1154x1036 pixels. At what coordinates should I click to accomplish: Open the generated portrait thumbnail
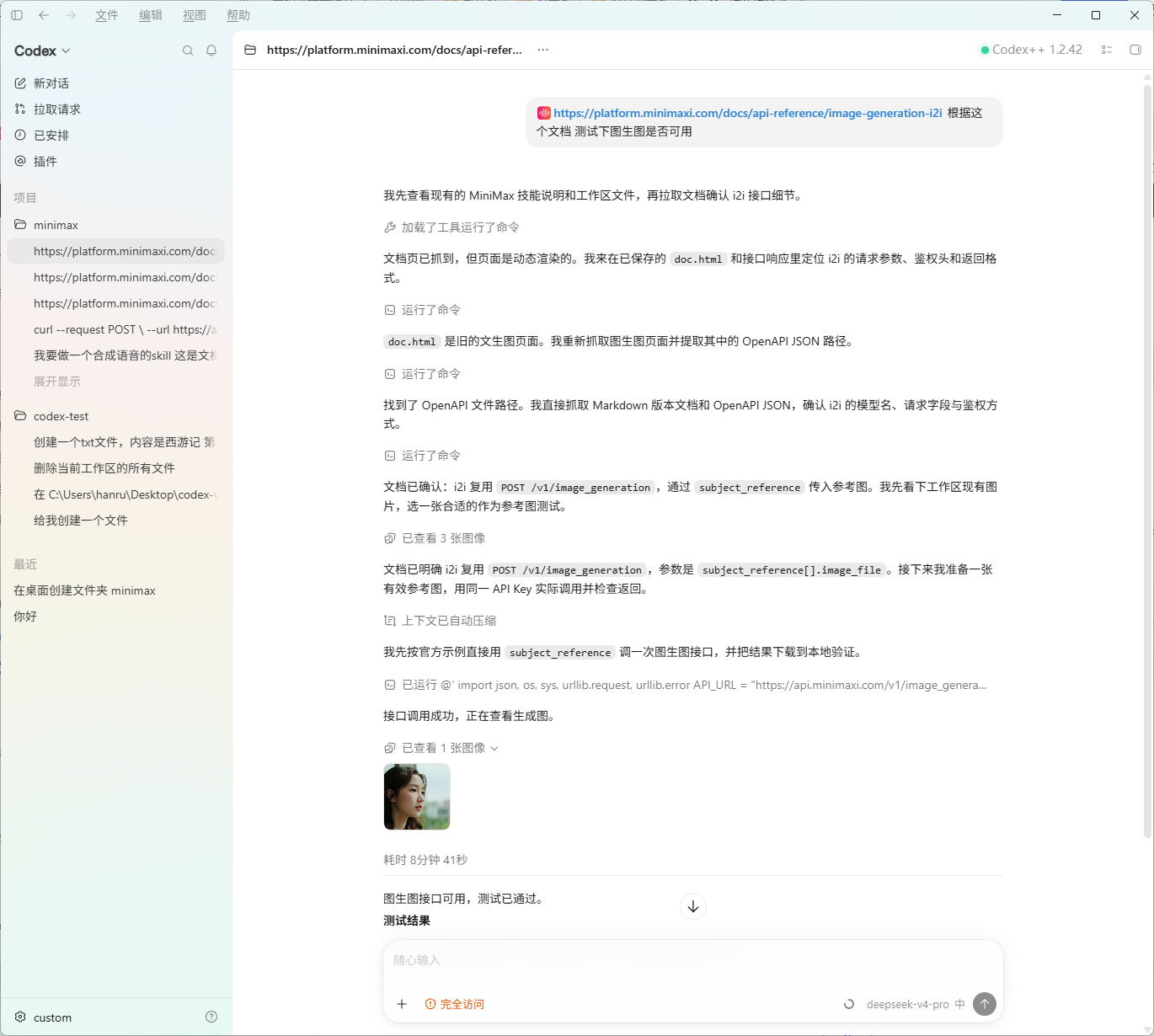tap(417, 797)
